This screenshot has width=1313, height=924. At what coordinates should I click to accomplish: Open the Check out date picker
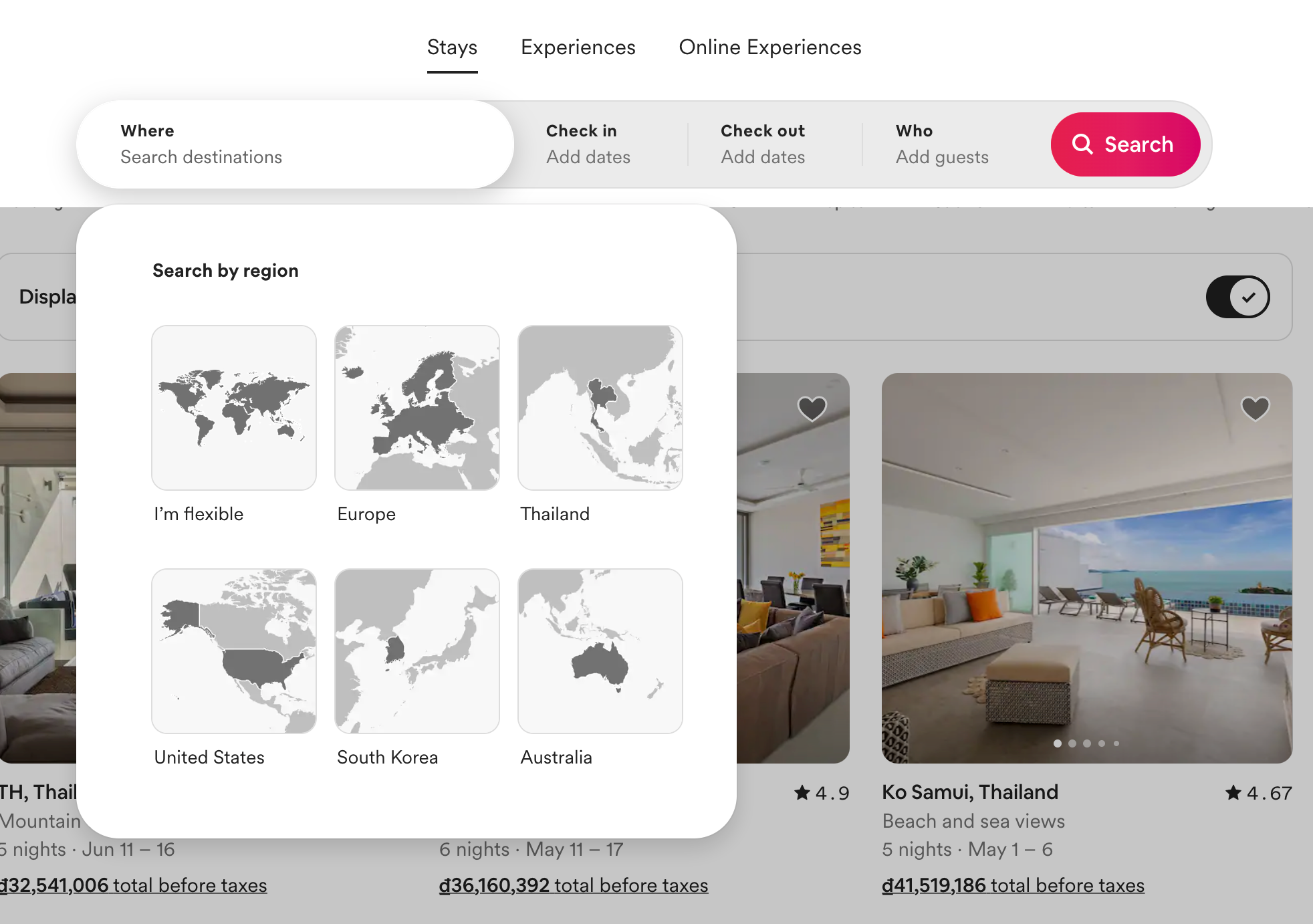pos(775,144)
